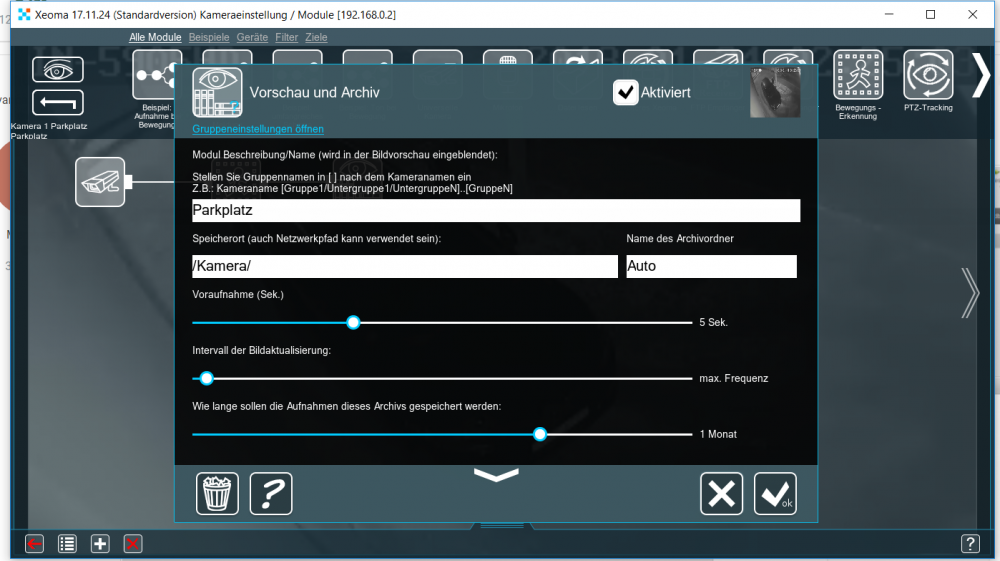Click the module name field containing Parkplatz
Screen dimensions: 1000x561
point(496,210)
